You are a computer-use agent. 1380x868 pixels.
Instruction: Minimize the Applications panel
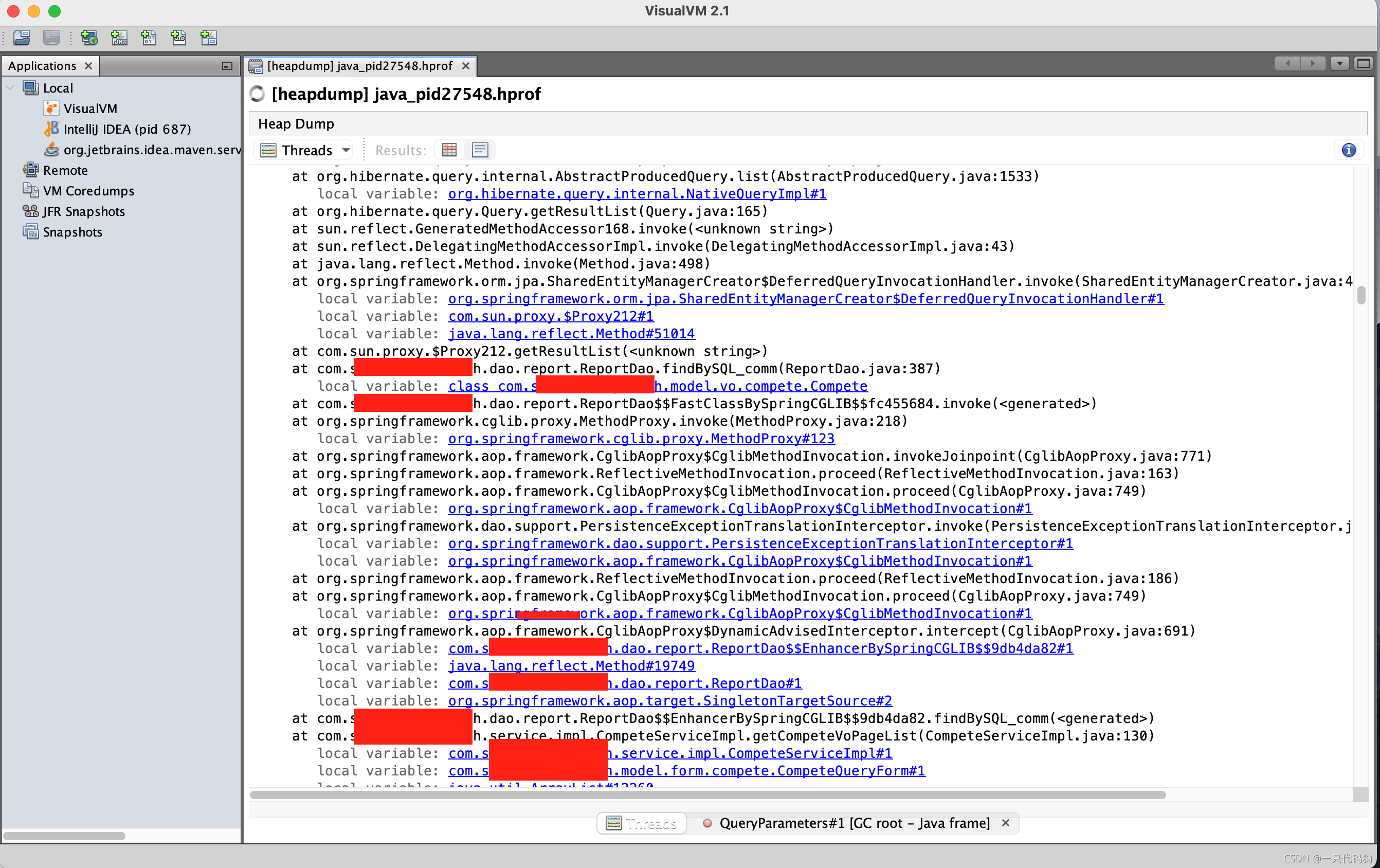(x=227, y=66)
